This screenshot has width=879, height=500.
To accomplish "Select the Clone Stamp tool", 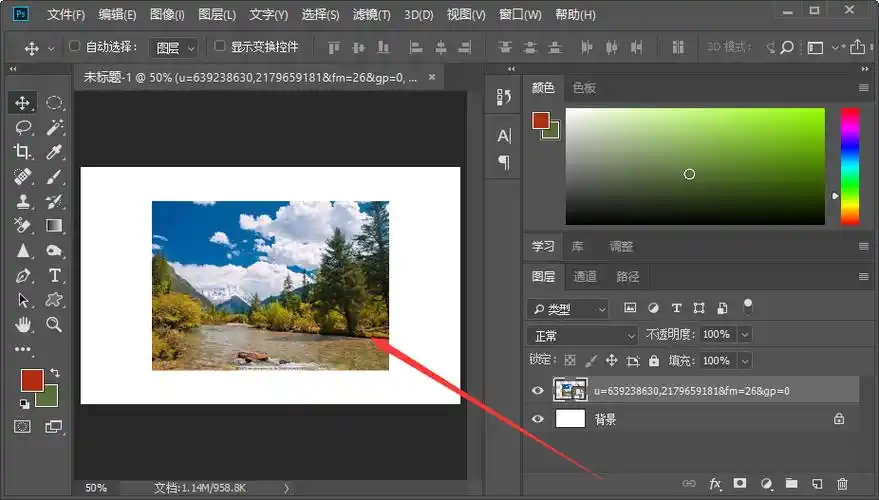I will pos(22,201).
